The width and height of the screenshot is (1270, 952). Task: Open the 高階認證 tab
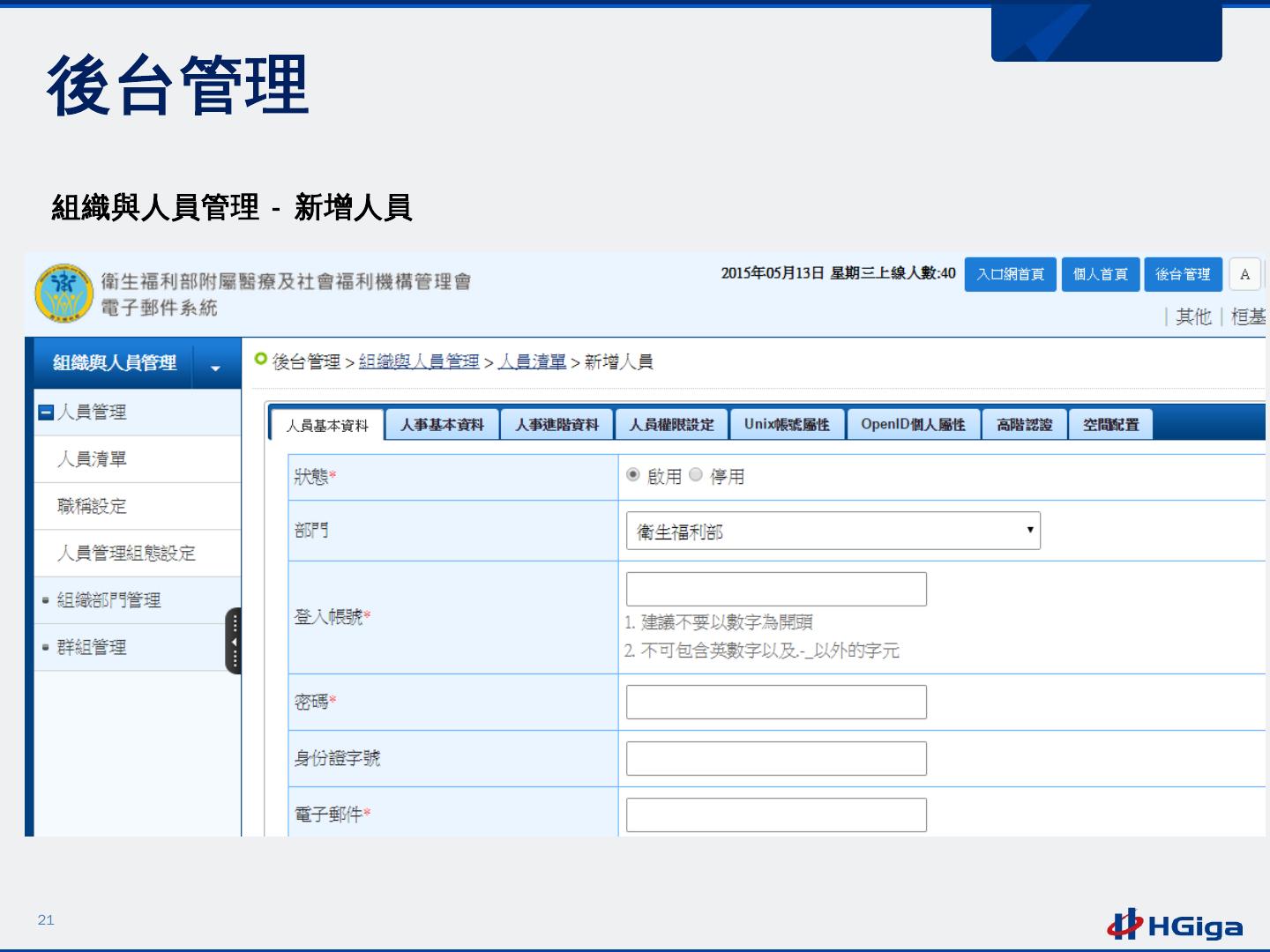pos(1025,424)
